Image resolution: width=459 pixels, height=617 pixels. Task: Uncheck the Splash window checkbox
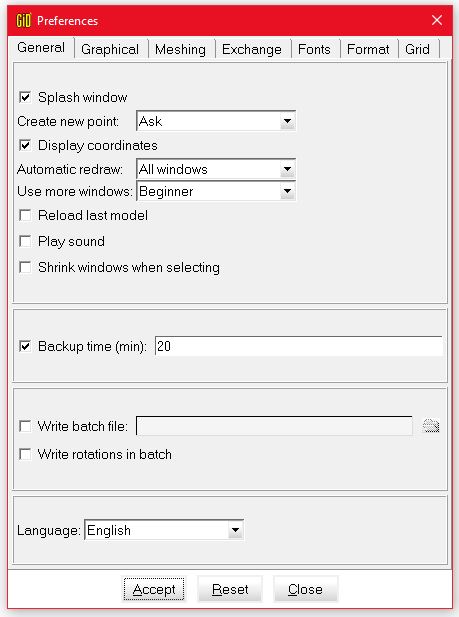click(25, 97)
